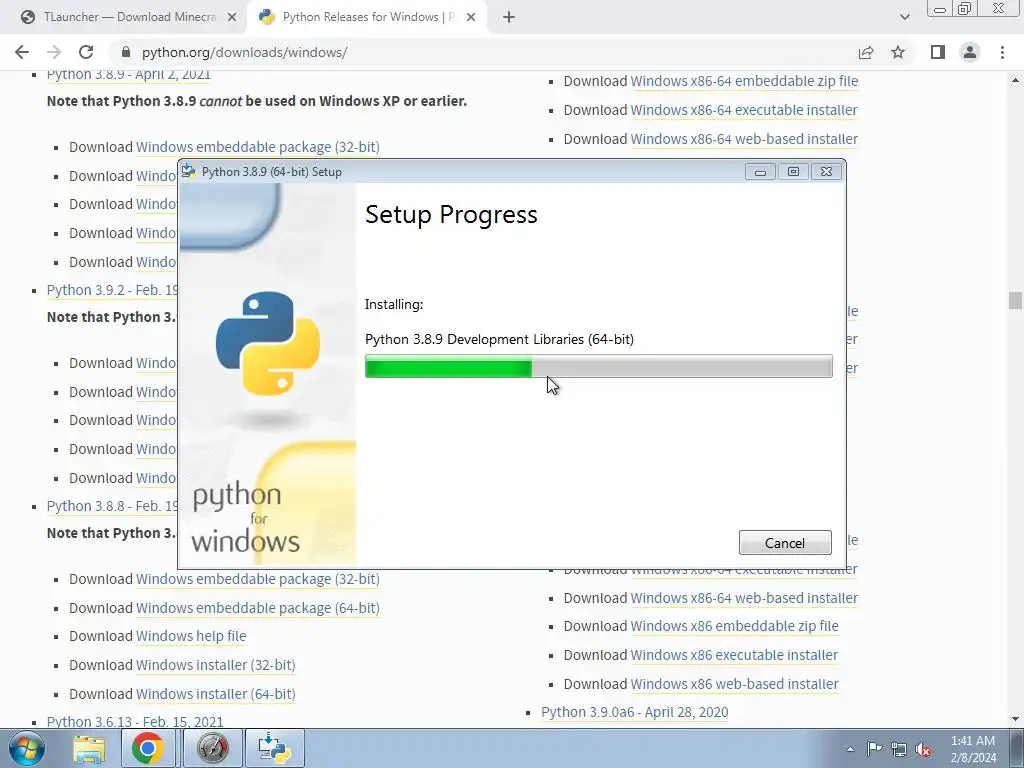Click the muted volume tray icon
This screenshot has width=1024, height=768.
pyautogui.click(x=923, y=749)
